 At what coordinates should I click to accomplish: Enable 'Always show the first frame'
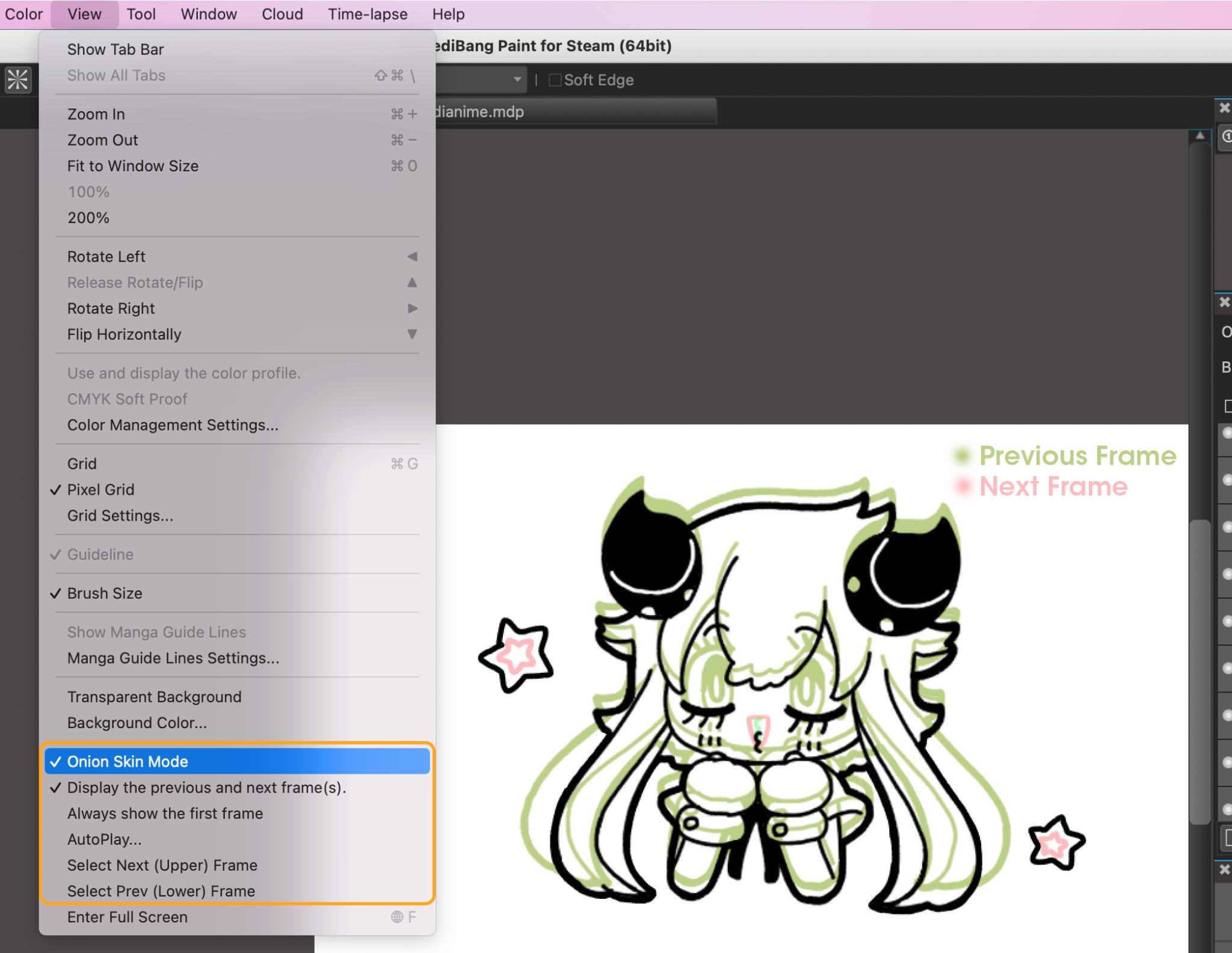(x=165, y=813)
